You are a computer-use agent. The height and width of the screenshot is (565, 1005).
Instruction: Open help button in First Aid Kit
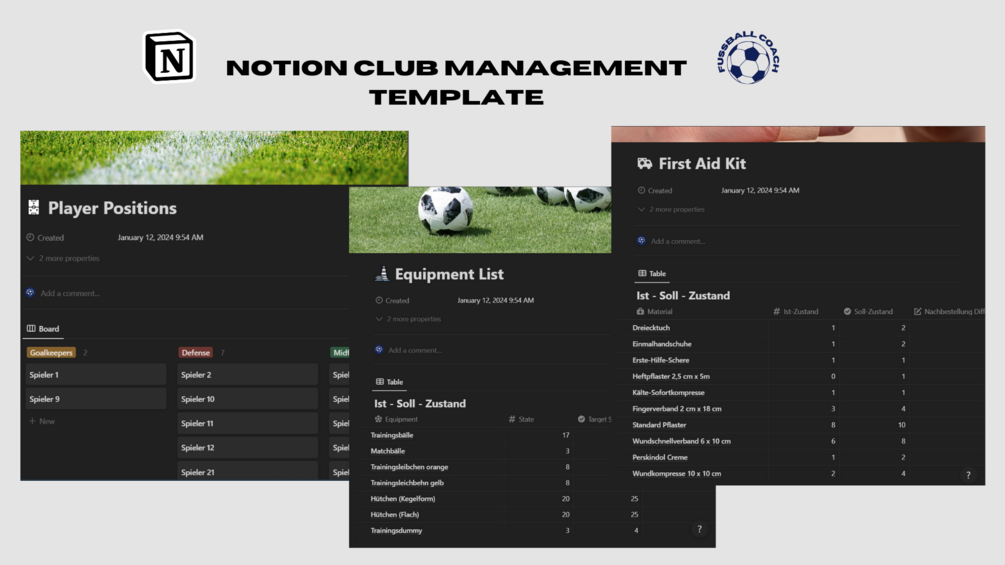point(968,475)
